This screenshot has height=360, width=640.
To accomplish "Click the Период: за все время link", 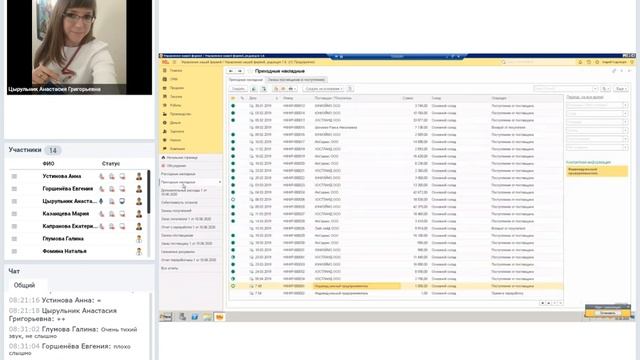I will pyautogui.click(x=585, y=97).
